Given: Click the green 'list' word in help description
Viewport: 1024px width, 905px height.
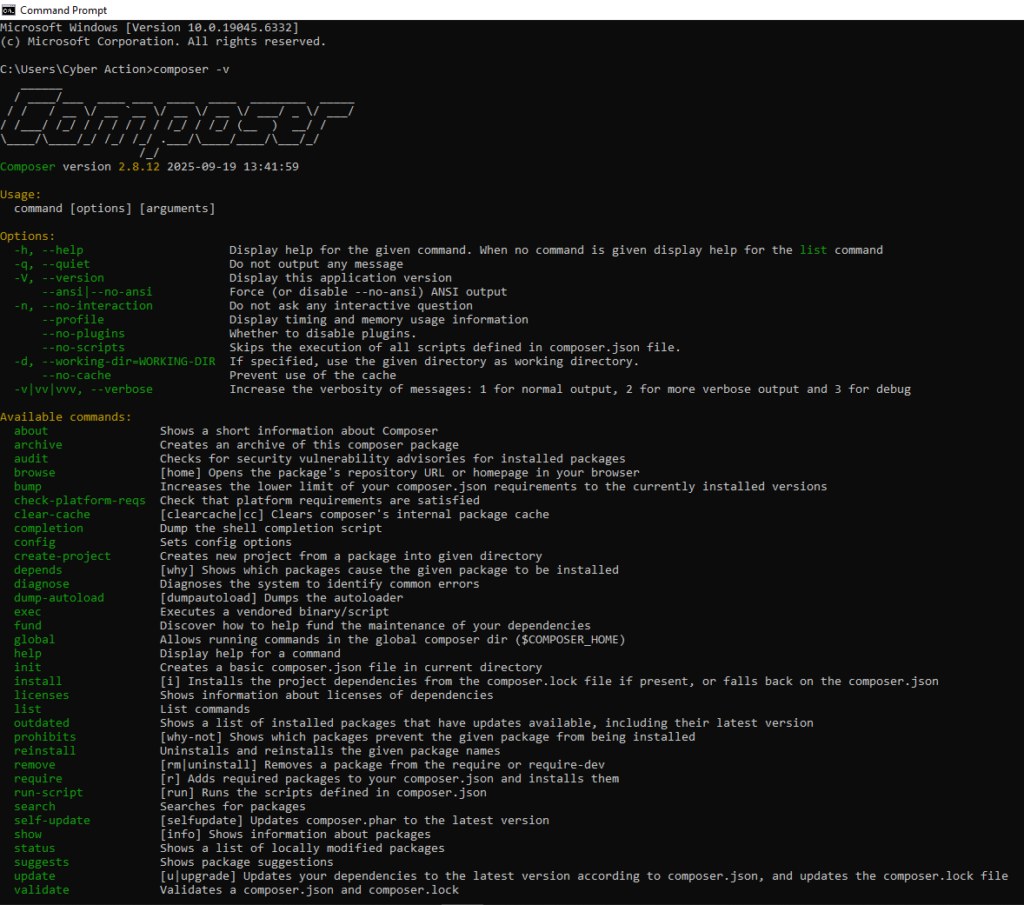Looking at the screenshot, I should click(x=812, y=250).
